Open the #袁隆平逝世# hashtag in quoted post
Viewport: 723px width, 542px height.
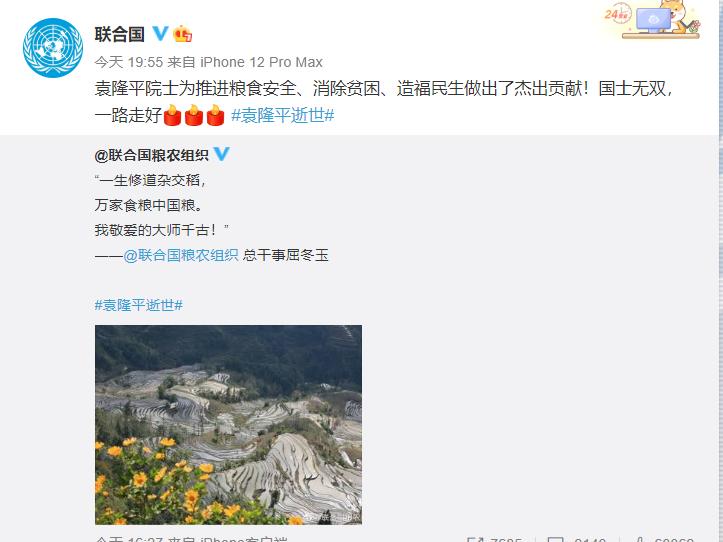[x=139, y=305]
